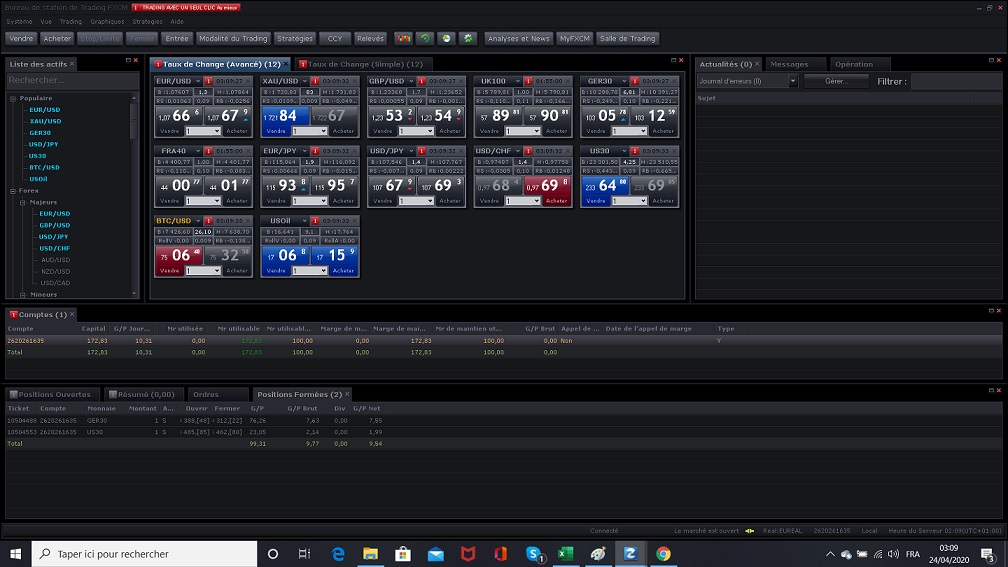This screenshot has height=567, width=1008.
Task: Close the Liste des actifs tab
Action: point(72,64)
